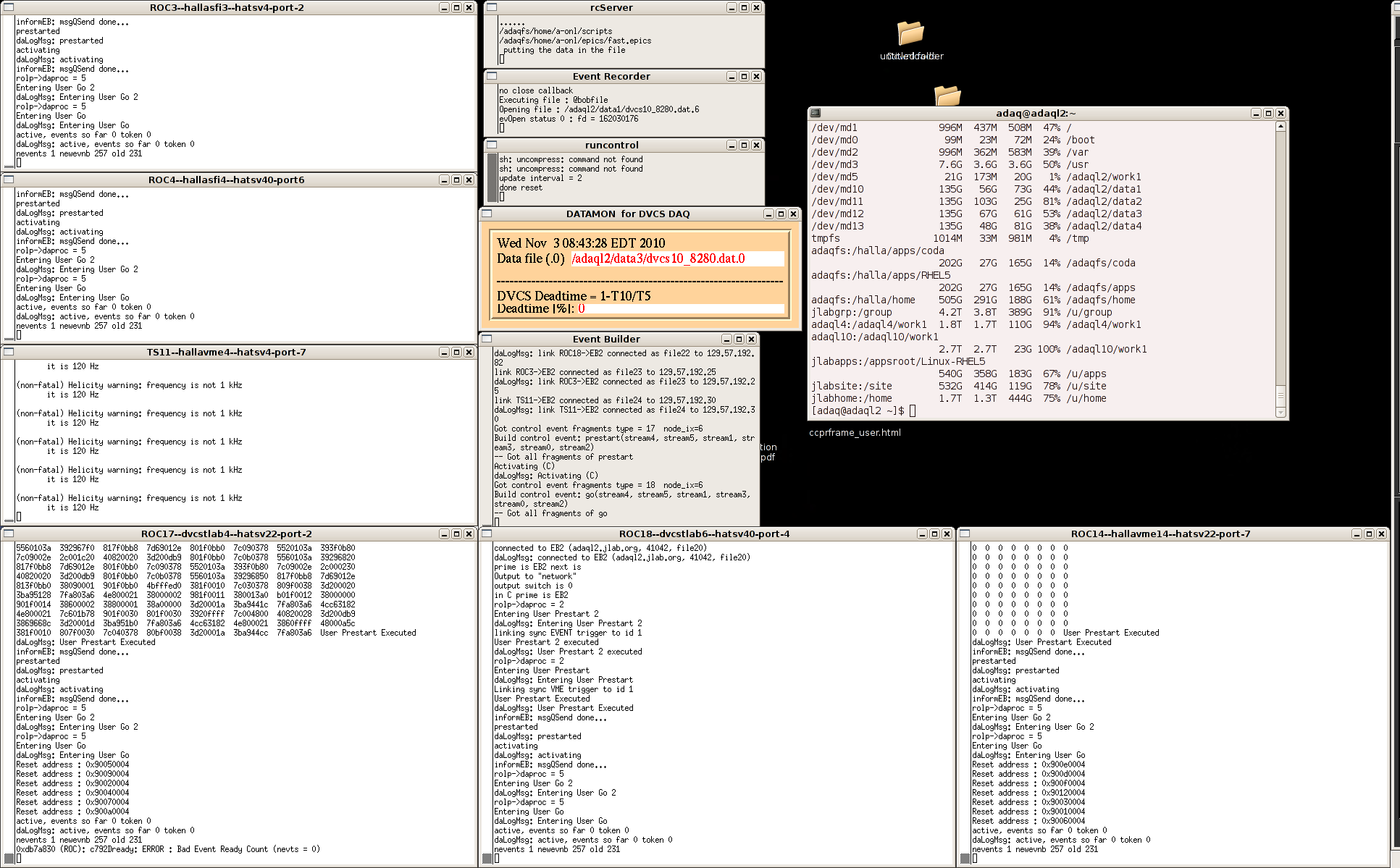The image size is (1400, 868).
Task: Minimize the DATAMON for DVCS DAQ window
Action: 768,214
